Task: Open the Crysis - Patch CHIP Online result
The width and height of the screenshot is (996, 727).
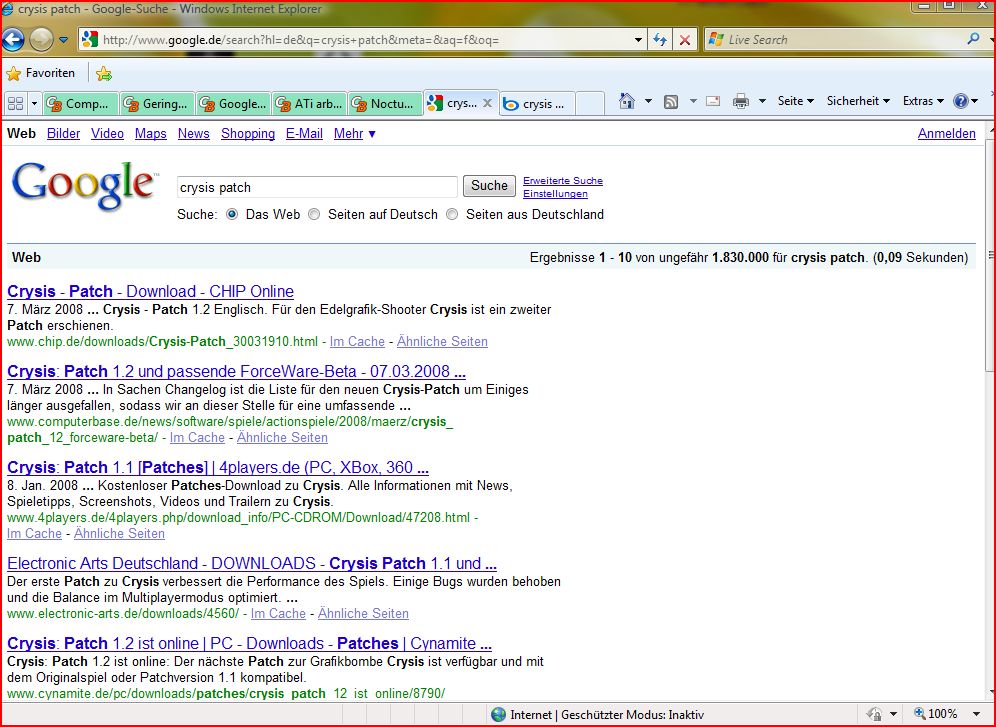Action: [151, 291]
